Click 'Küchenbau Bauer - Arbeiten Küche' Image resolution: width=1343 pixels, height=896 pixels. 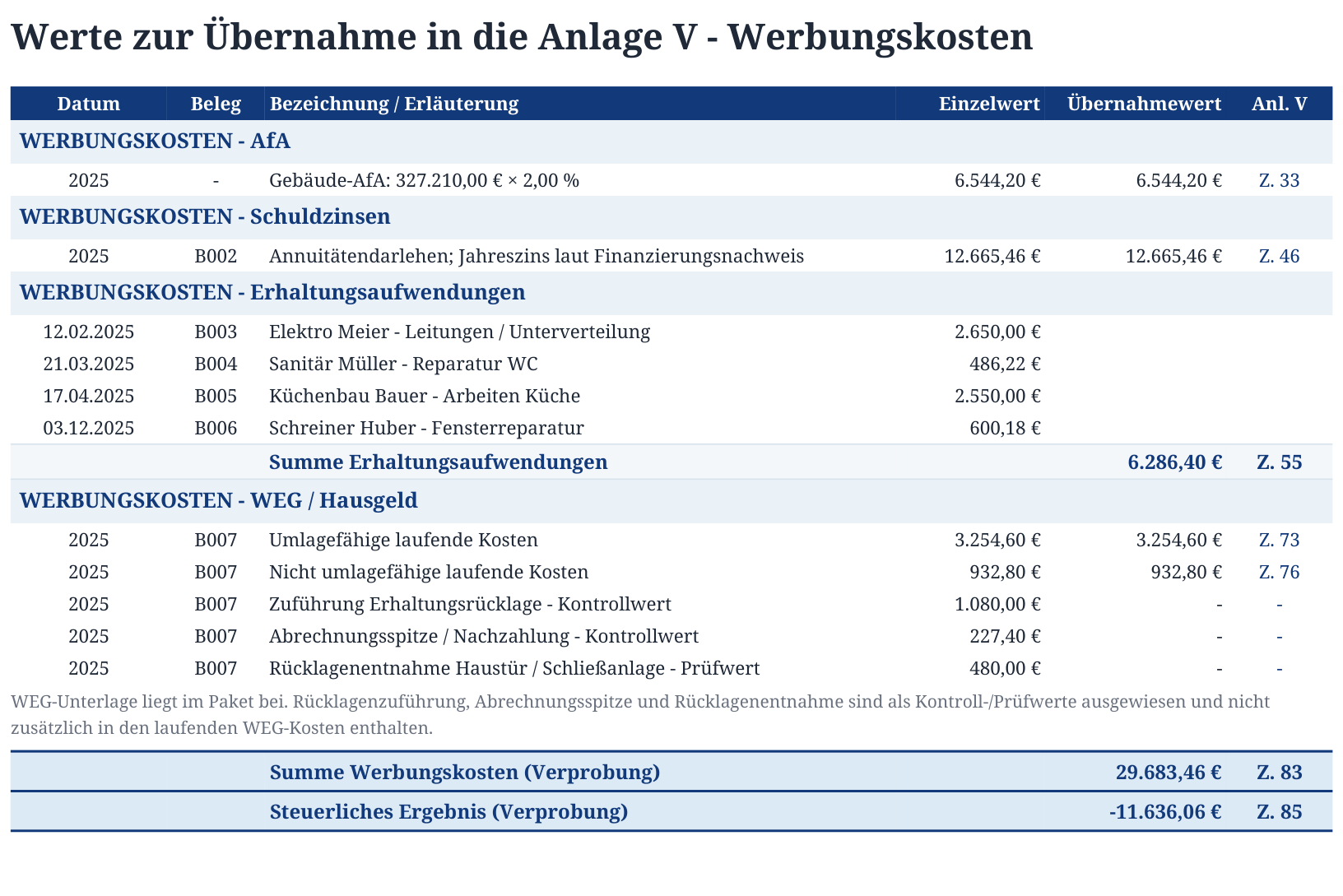coord(425,396)
